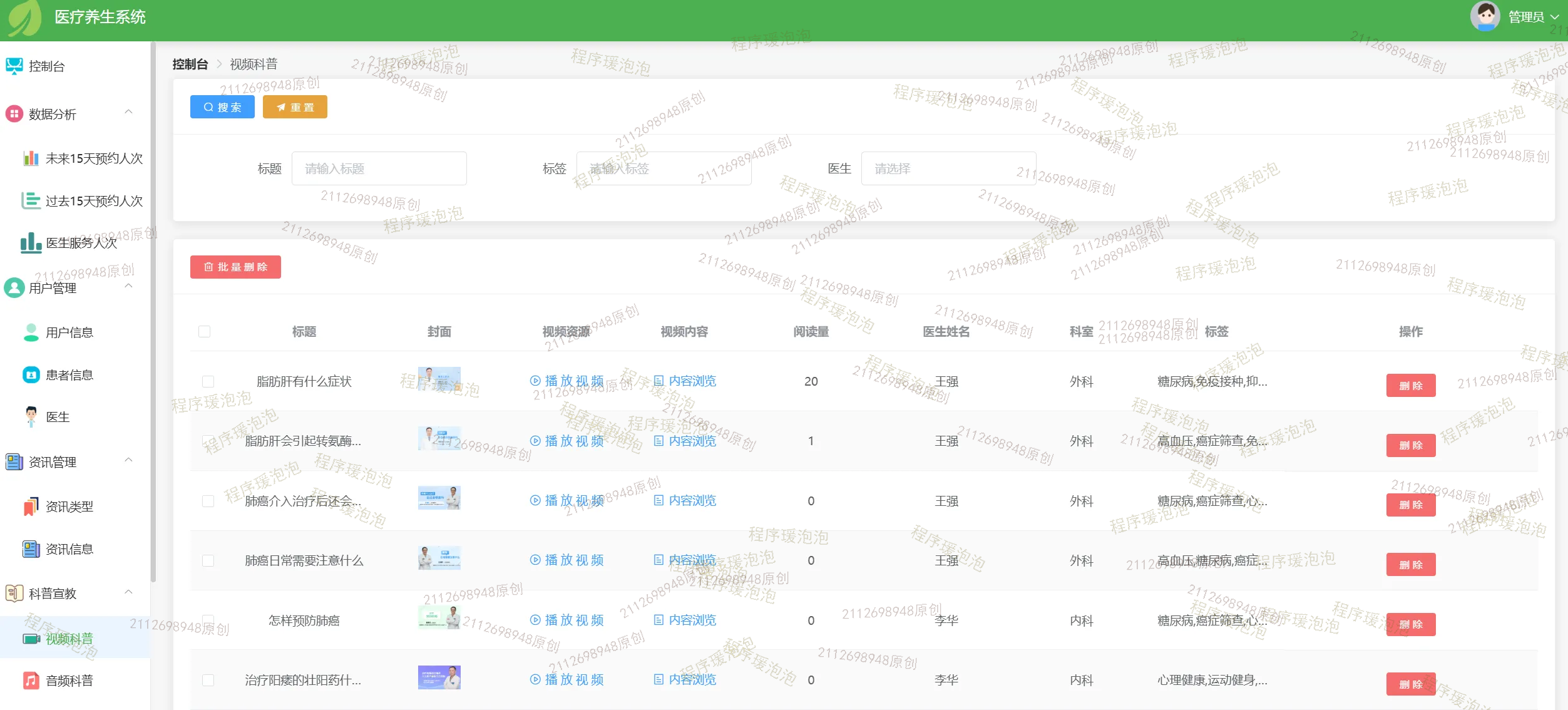Screen dimensions: 1568x710
Task: Click the blue 搜索 button
Action: click(222, 107)
